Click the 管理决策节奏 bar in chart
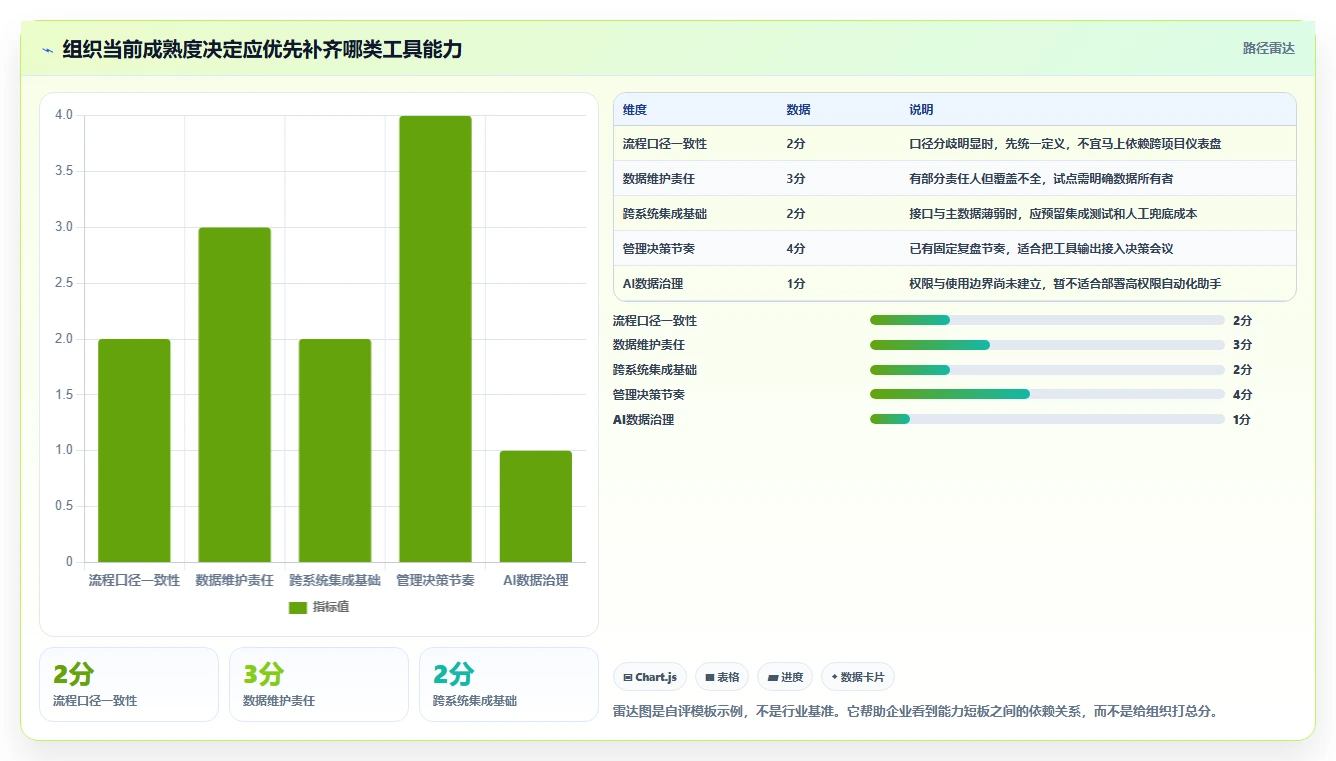This screenshot has width=1336, height=761. pos(435,339)
